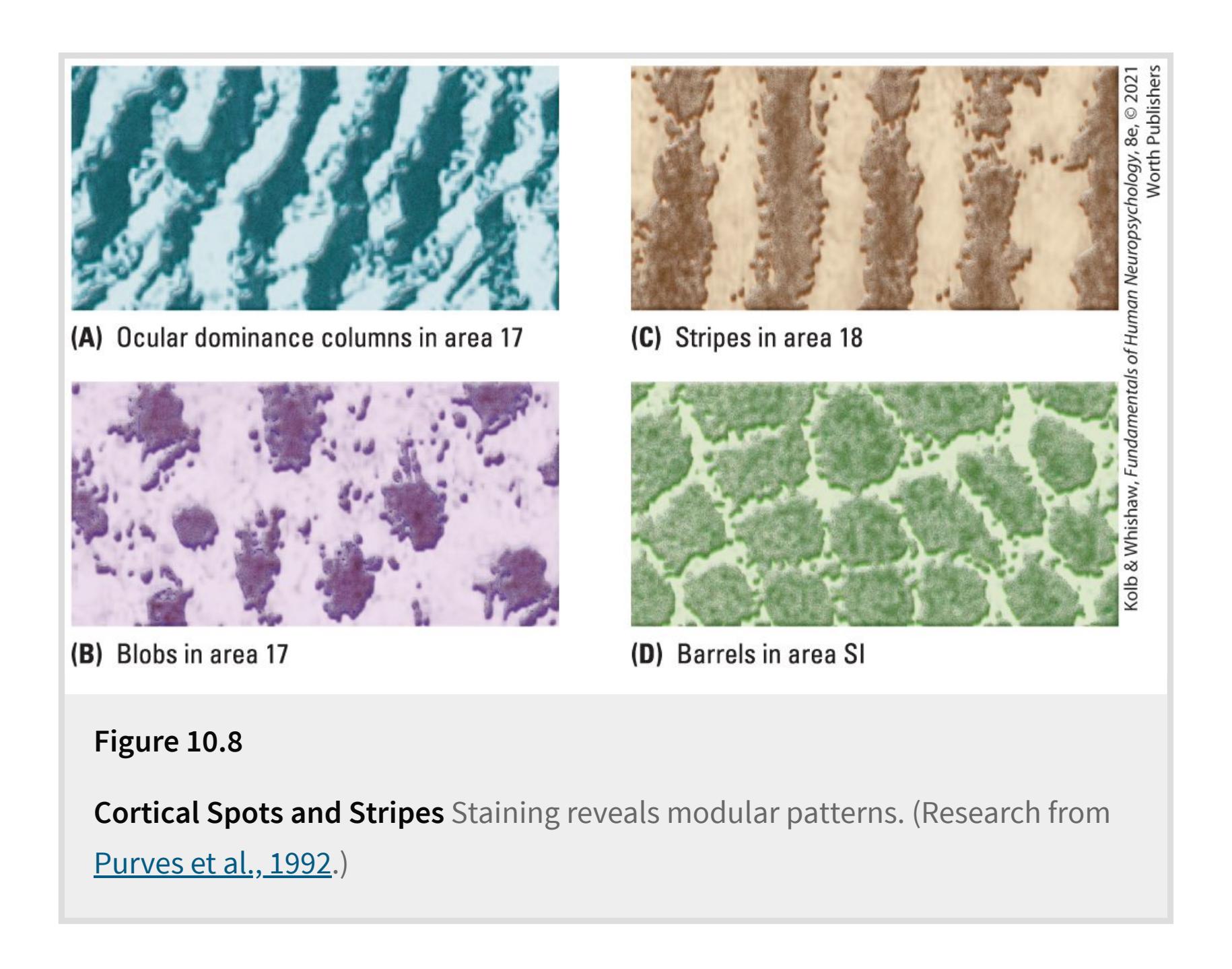The height and width of the screenshot is (969, 1232).
Task: Click the 'Figure 10.8' heading
Action: pyautogui.click(x=168, y=741)
